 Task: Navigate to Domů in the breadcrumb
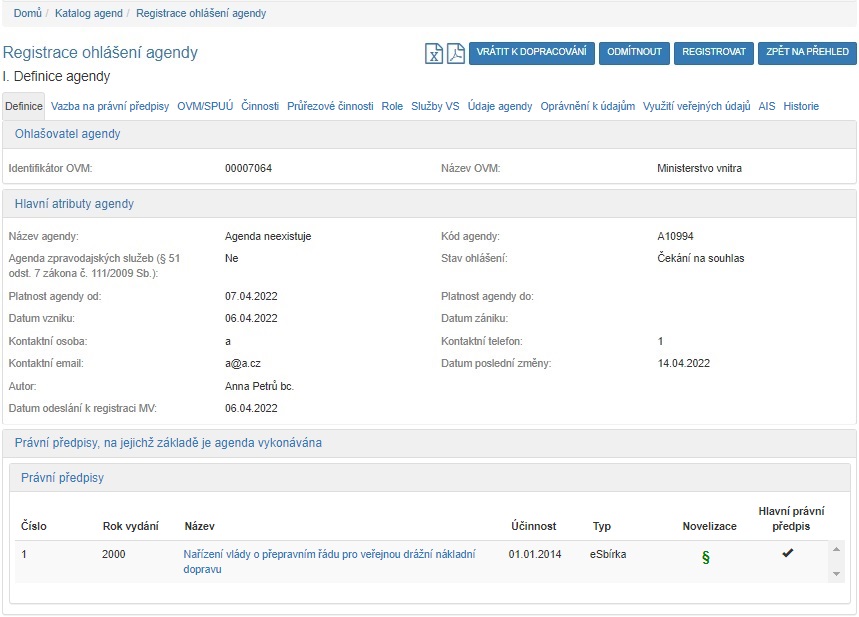[27, 13]
